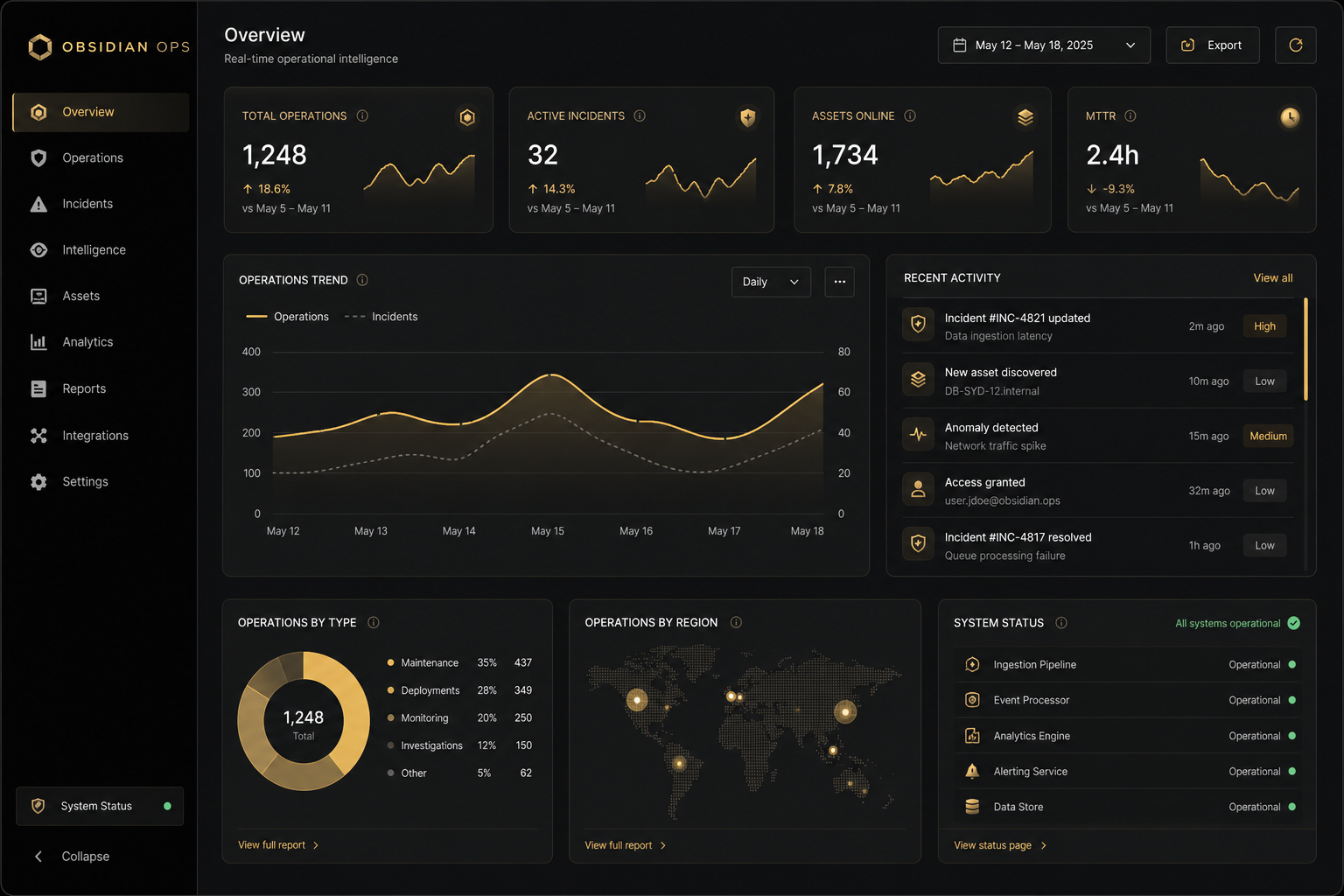Click the System Status sidebar button
The width and height of the screenshot is (1344, 896).
100,806
